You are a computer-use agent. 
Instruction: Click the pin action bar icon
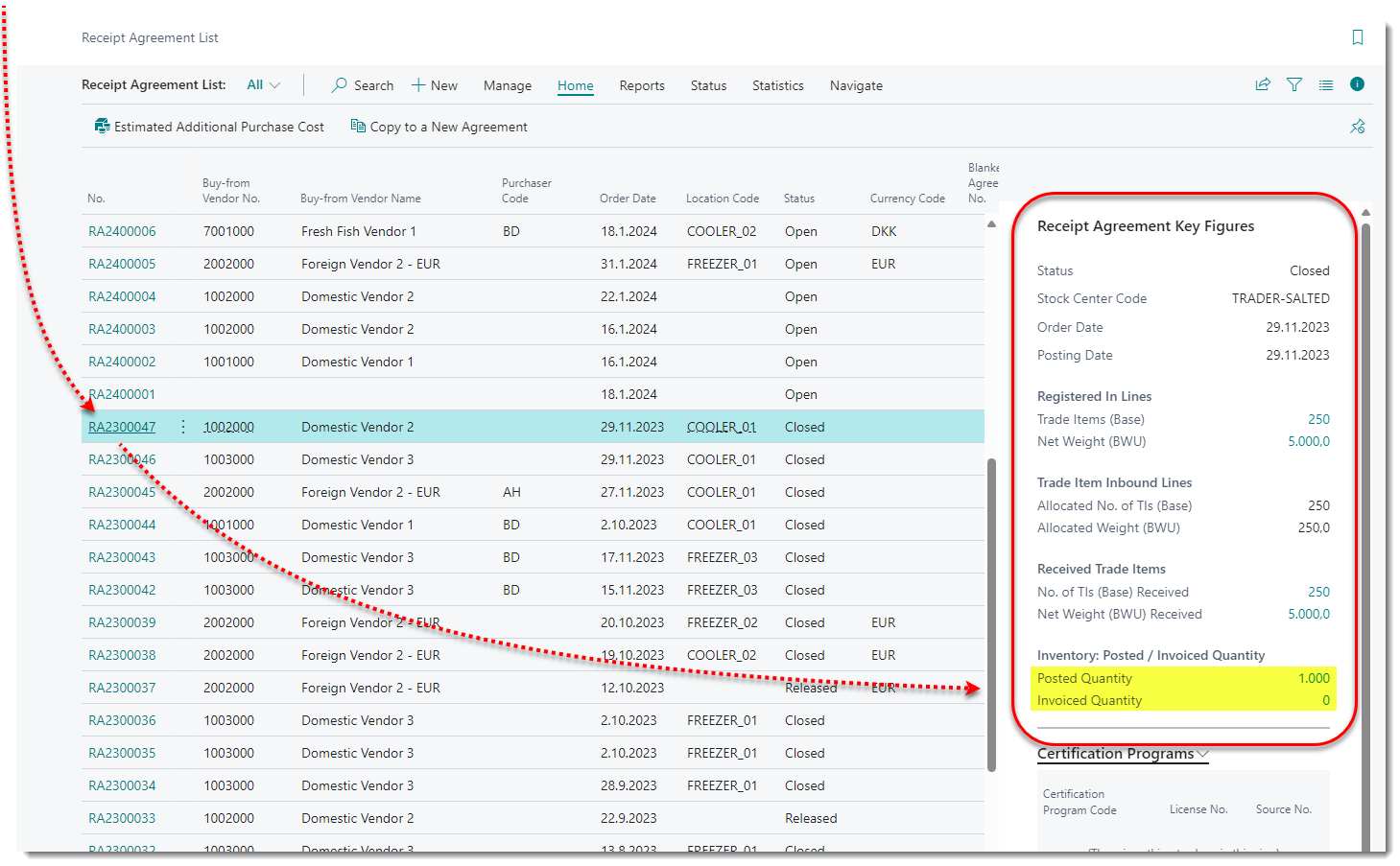tap(1357, 127)
